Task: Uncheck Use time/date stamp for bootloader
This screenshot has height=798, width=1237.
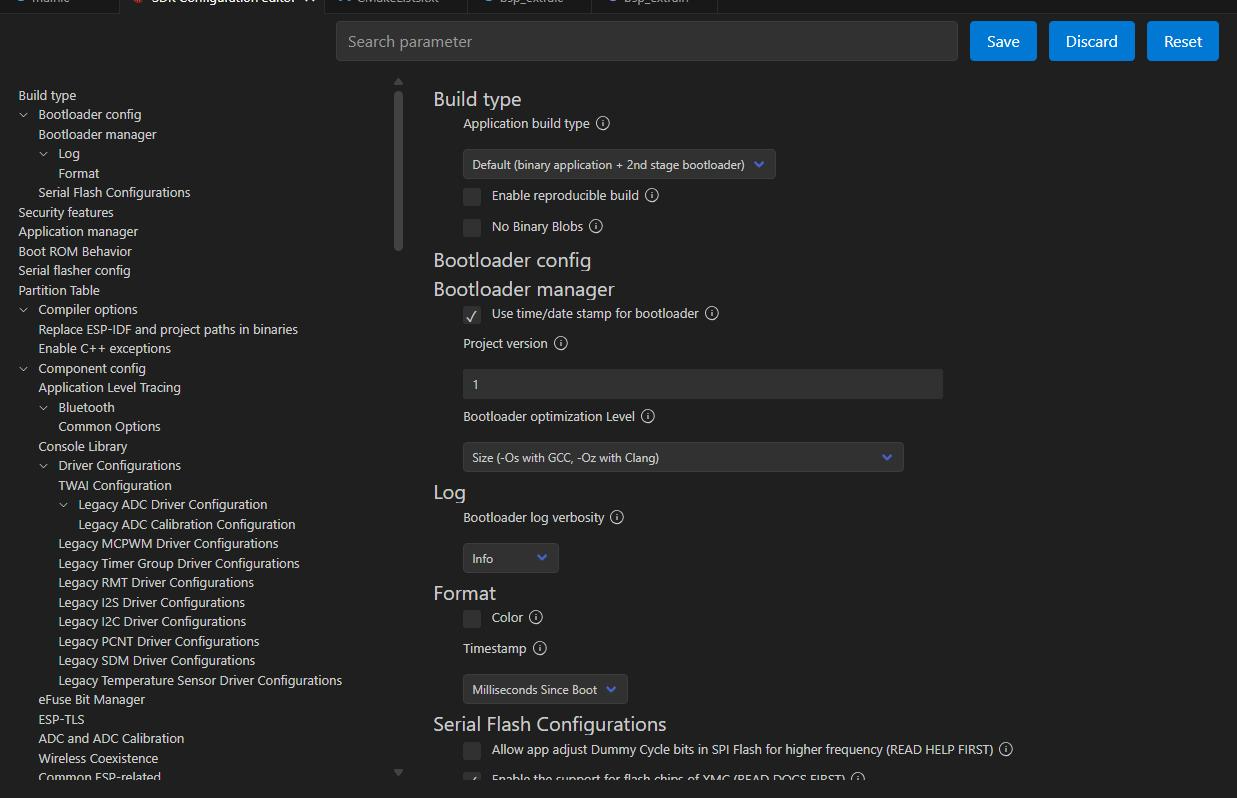Action: point(472,315)
